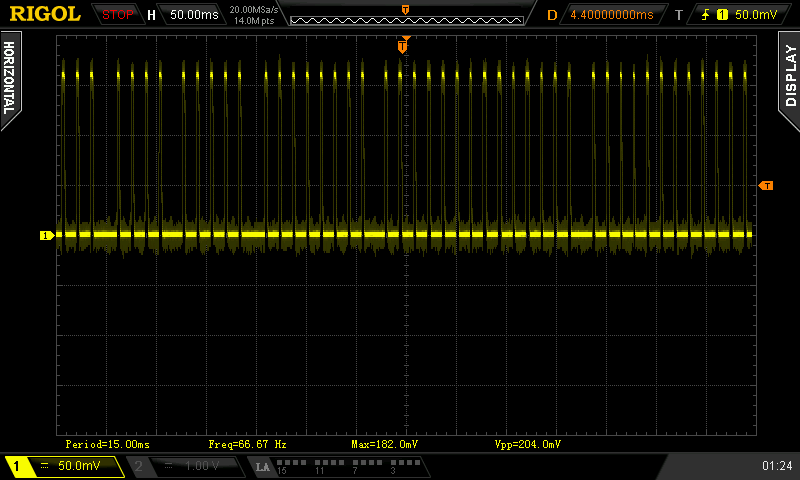This screenshot has width=800, height=480.
Task: Click the orange D delay label
Action: click(552, 15)
